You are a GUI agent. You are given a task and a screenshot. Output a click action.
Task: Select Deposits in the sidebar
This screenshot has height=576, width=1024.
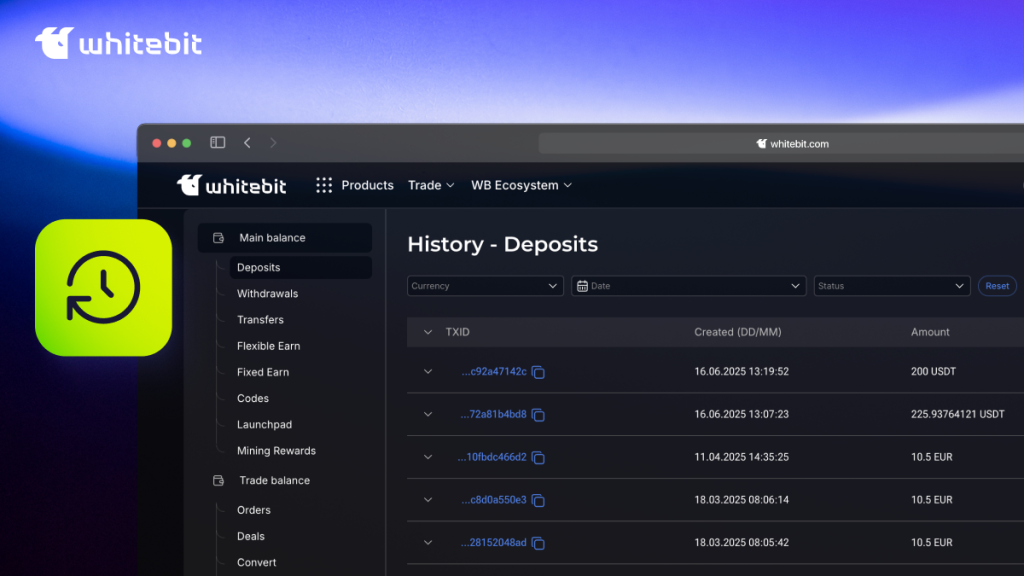pos(300,267)
